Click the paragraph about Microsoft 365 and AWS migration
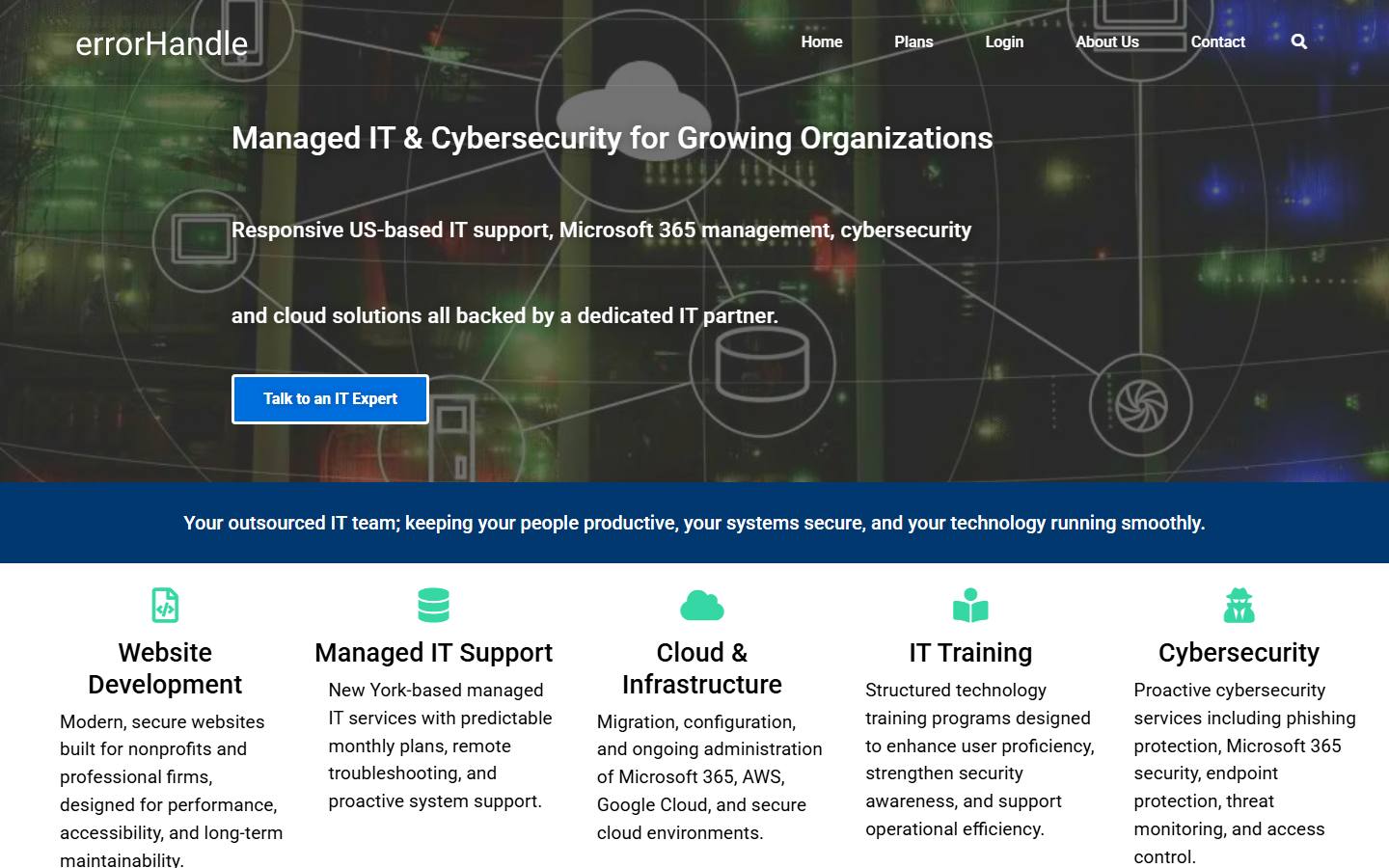 [710, 777]
